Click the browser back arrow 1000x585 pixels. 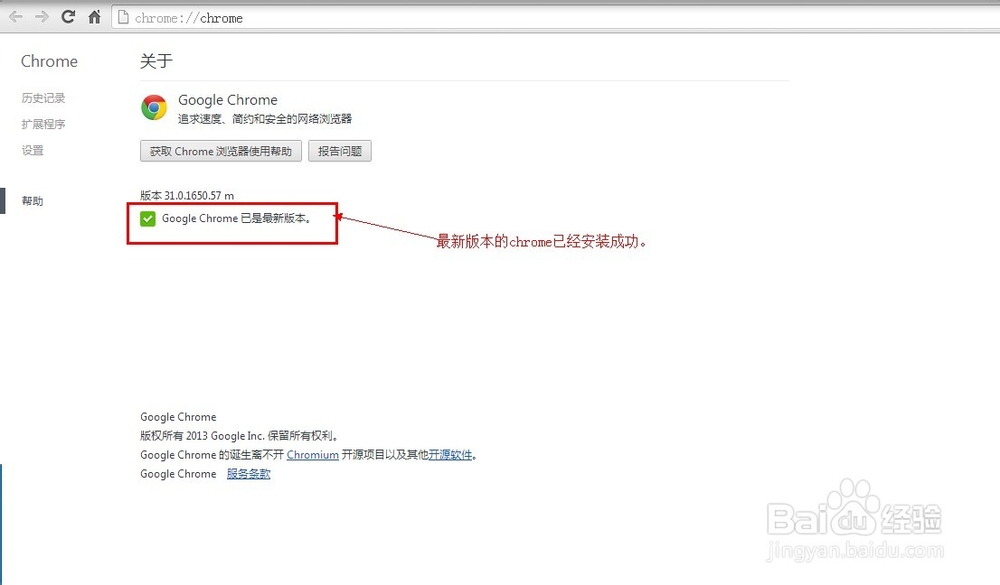pyautogui.click(x=15, y=17)
